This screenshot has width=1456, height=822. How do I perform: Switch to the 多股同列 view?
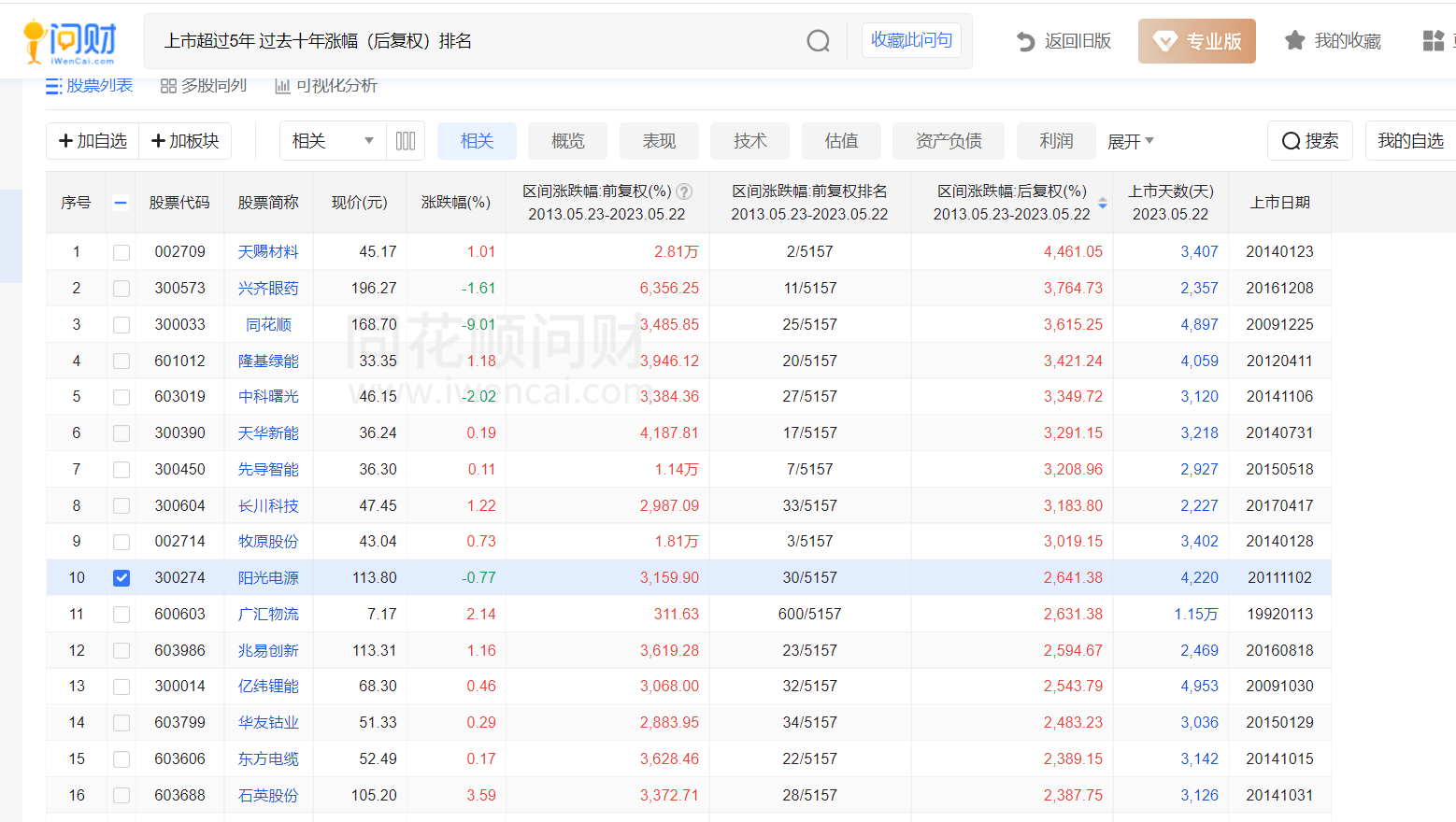point(204,86)
